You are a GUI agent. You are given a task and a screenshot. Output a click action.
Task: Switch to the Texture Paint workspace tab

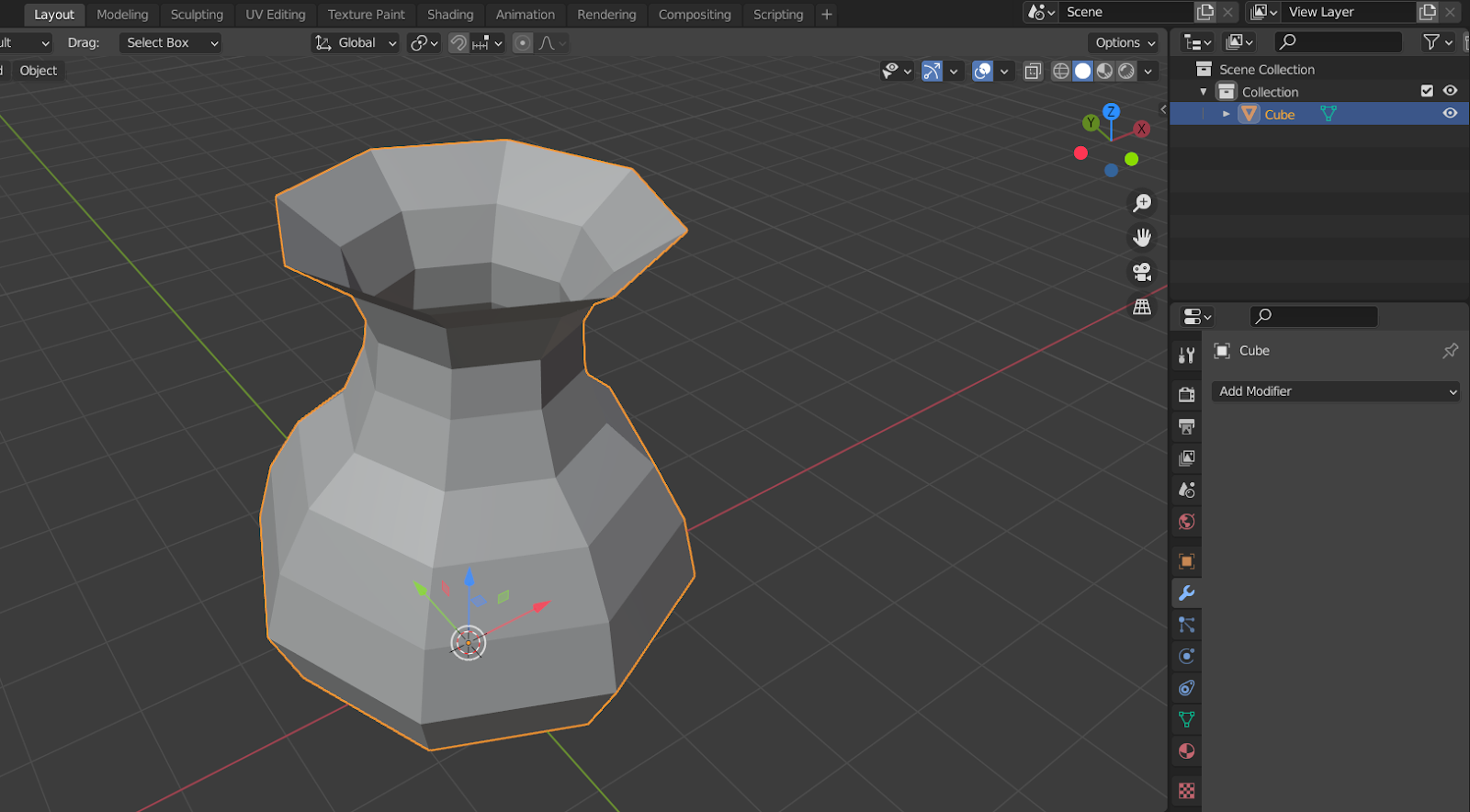coord(366,15)
